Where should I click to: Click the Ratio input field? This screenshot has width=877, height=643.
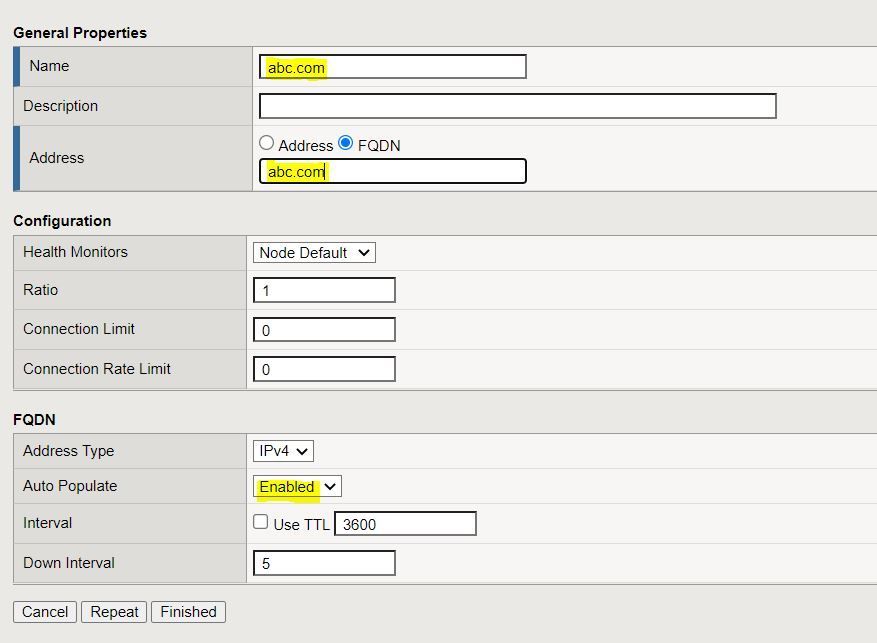pos(324,291)
